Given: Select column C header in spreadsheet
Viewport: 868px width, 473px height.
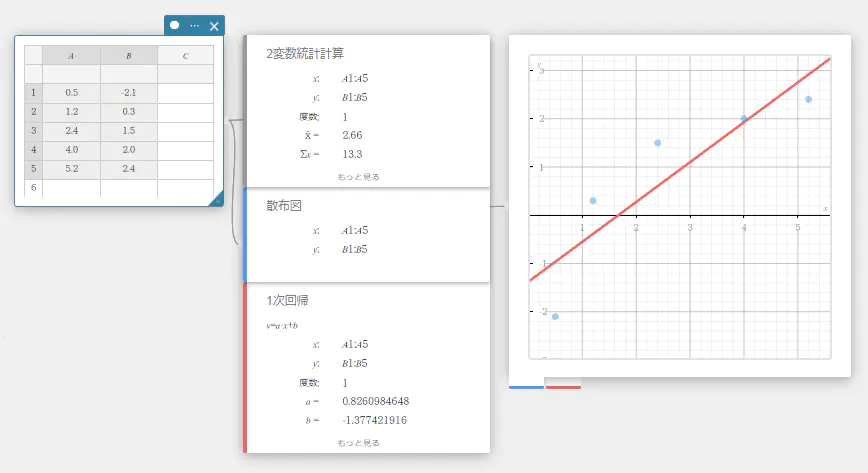Looking at the screenshot, I should (x=185, y=55).
